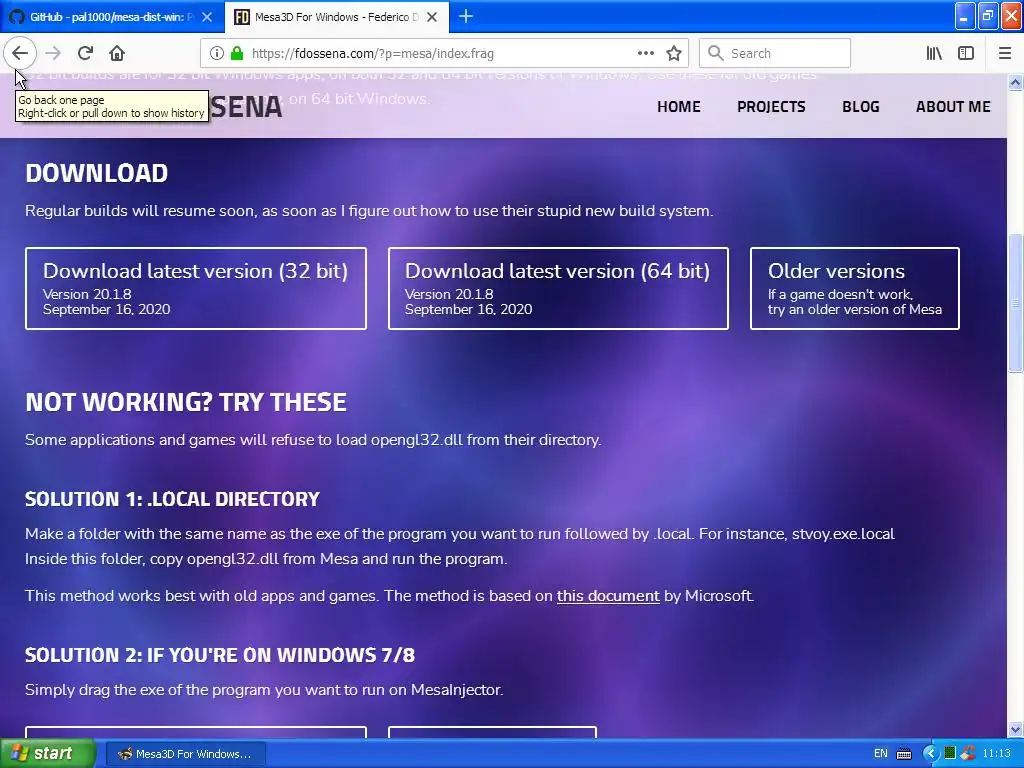Open the Older versions box
Viewport: 1024px width, 768px height.
pyautogui.click(x=855, y=289)
